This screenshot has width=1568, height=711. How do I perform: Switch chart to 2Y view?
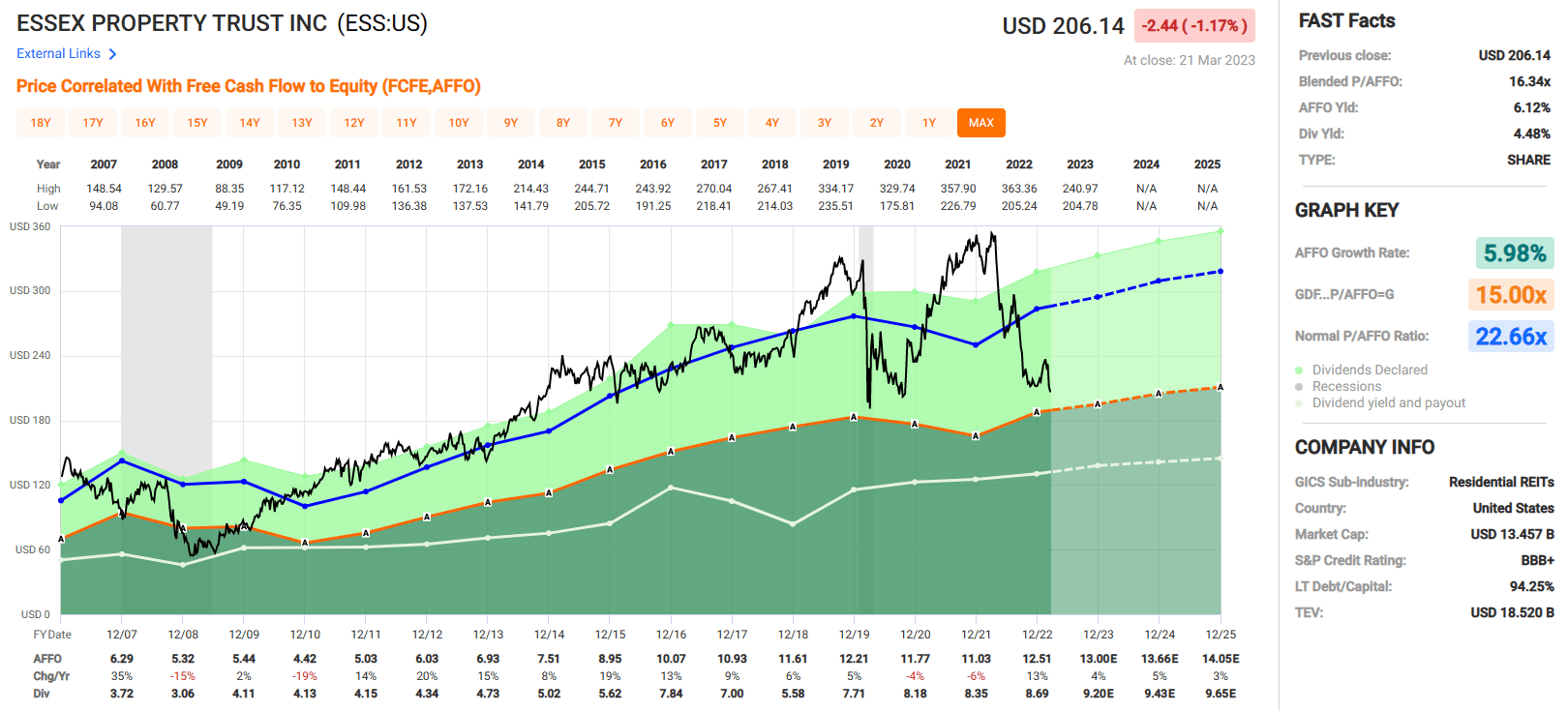(x=877, y=123)
